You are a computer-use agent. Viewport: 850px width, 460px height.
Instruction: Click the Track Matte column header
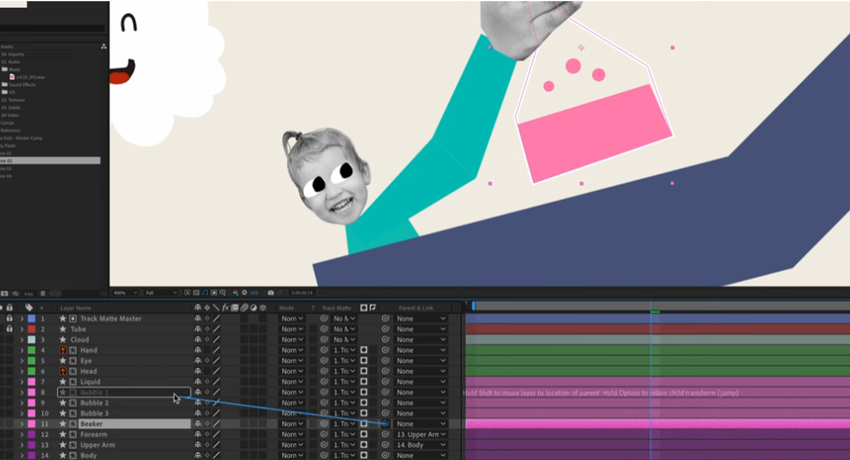pyautogui.click(x=336, y=308)
